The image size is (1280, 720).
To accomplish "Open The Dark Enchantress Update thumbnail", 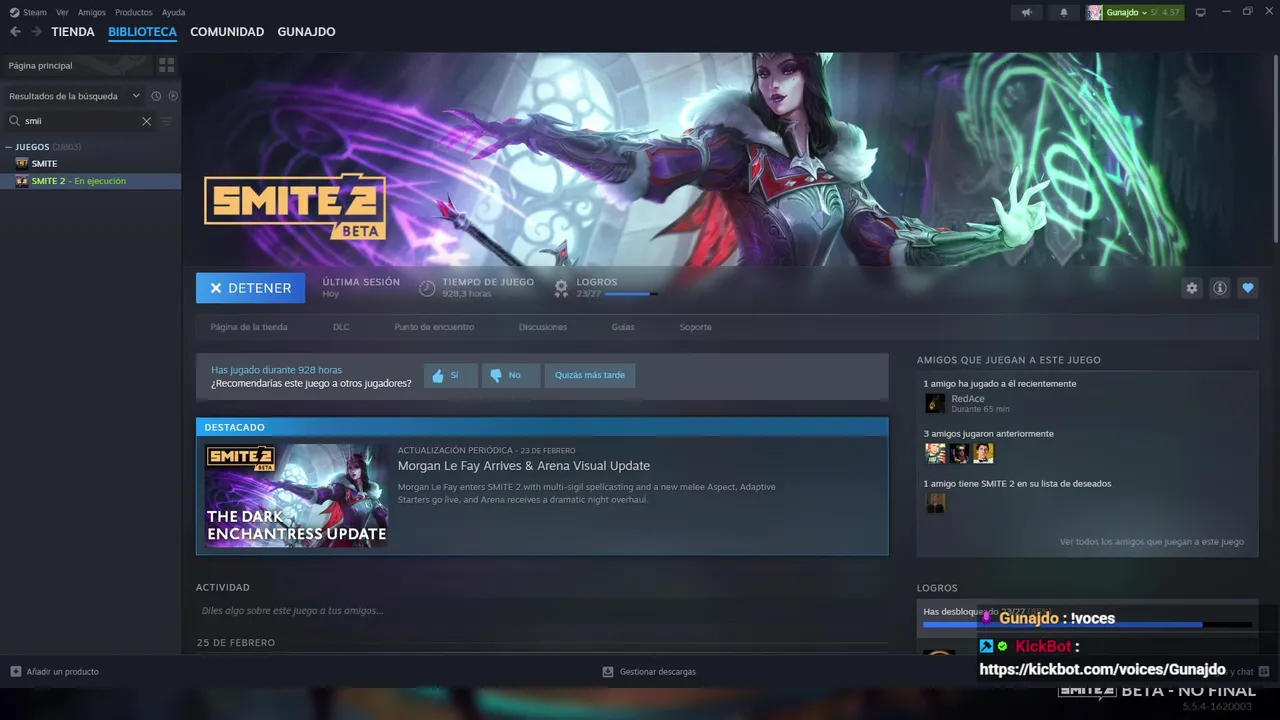I will [x=297, y=496].
